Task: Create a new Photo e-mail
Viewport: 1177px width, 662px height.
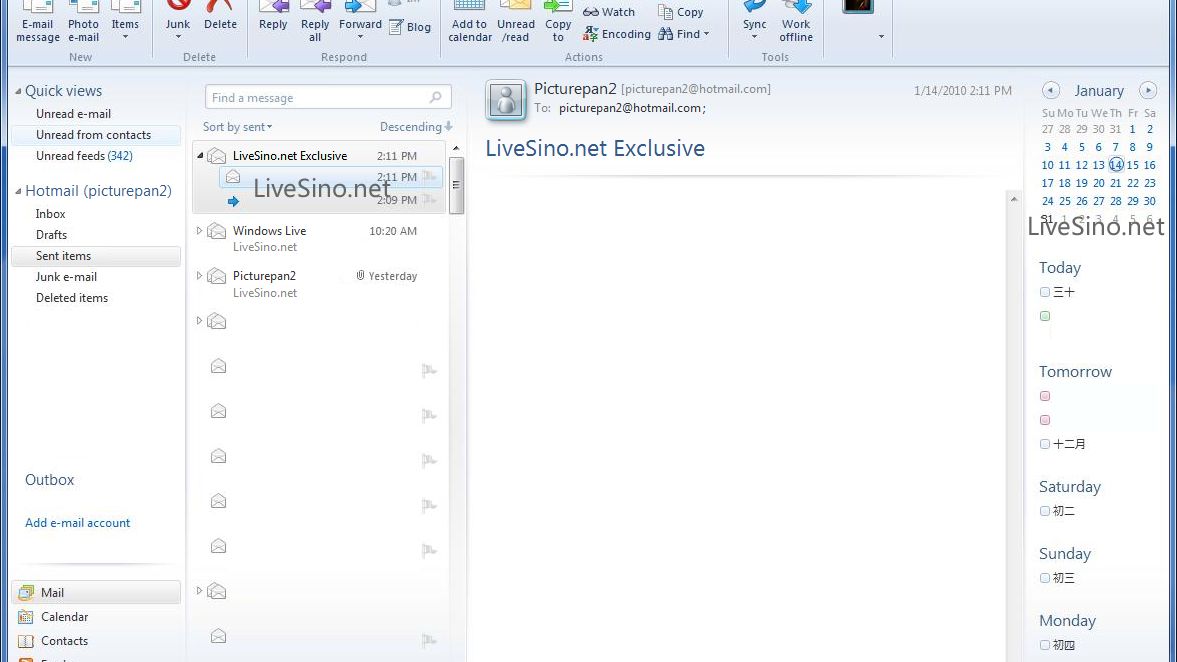Action: [83, 22]
